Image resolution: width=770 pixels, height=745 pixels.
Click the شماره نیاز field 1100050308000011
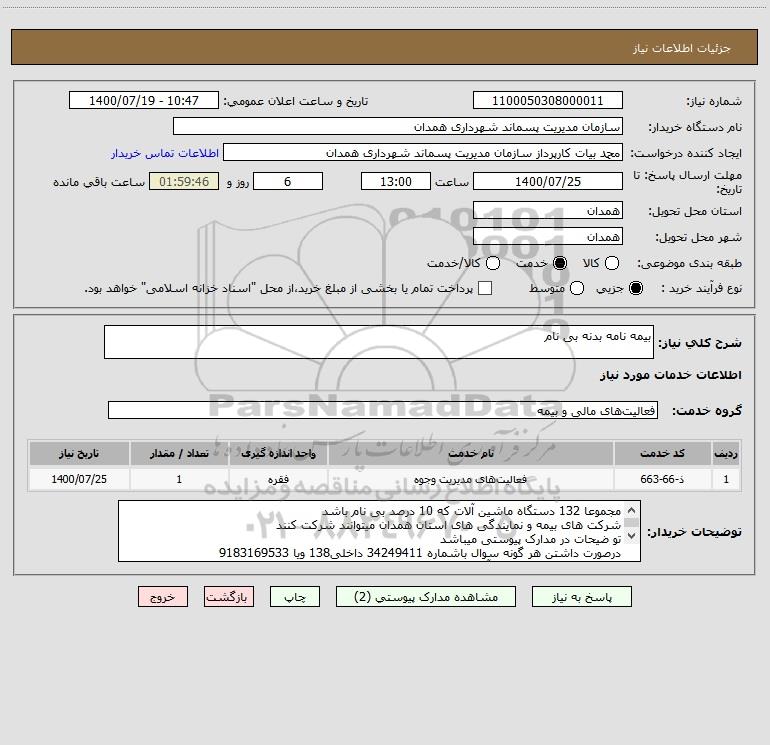tap(548, 100)
